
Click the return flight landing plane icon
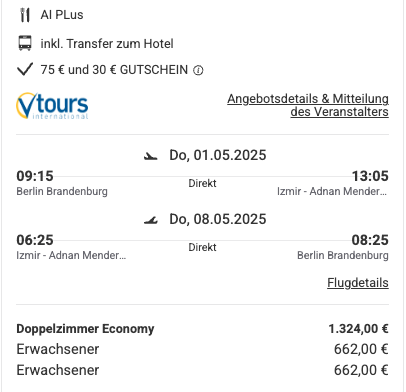click(x=151, y=220)
